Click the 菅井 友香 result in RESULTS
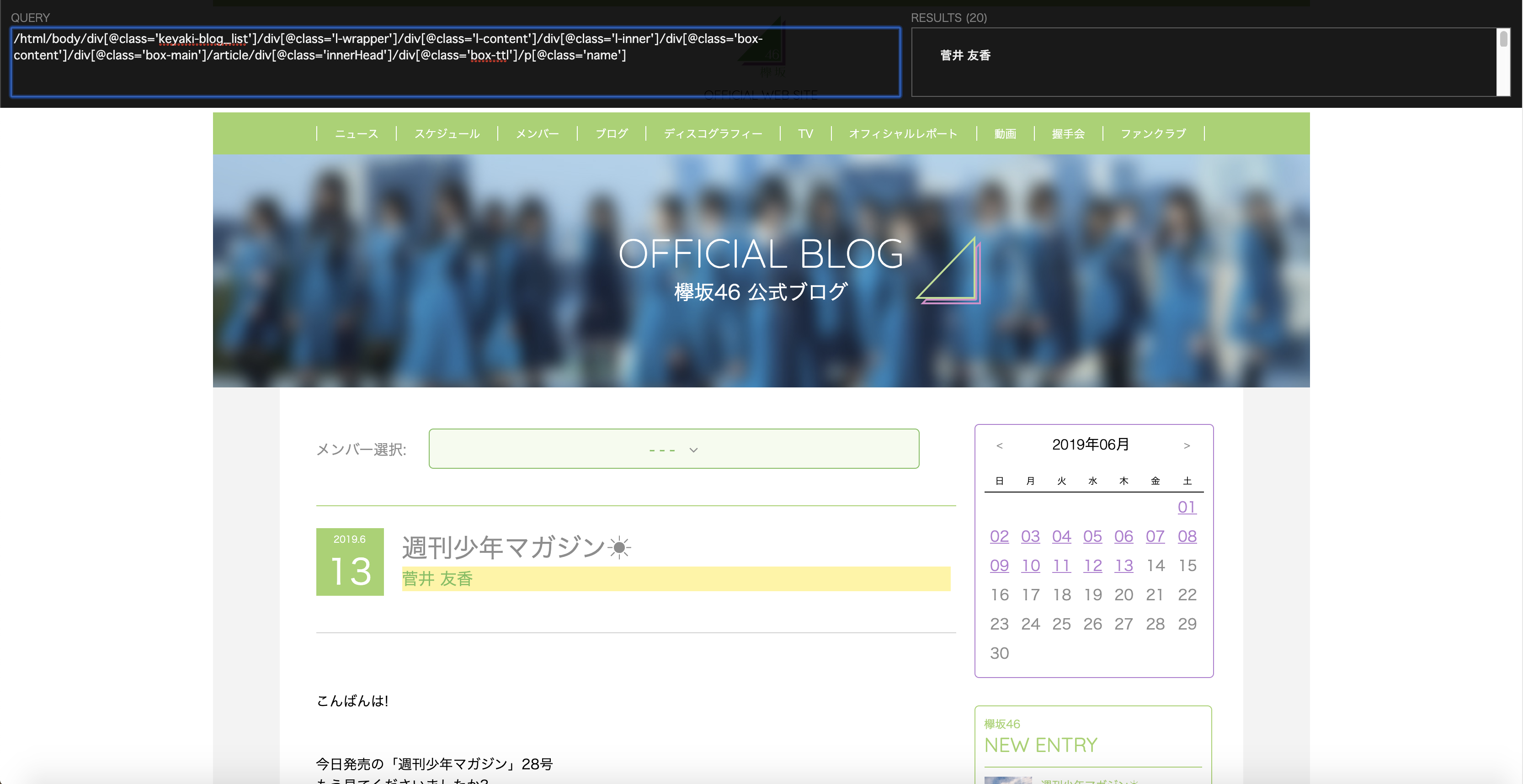1523x784 pixels. 965,55
